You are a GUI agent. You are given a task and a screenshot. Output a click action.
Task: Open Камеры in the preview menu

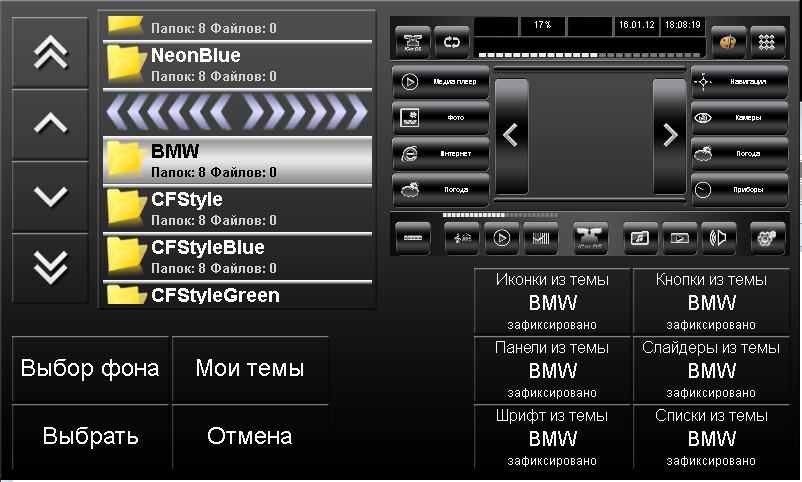(740, 118)
